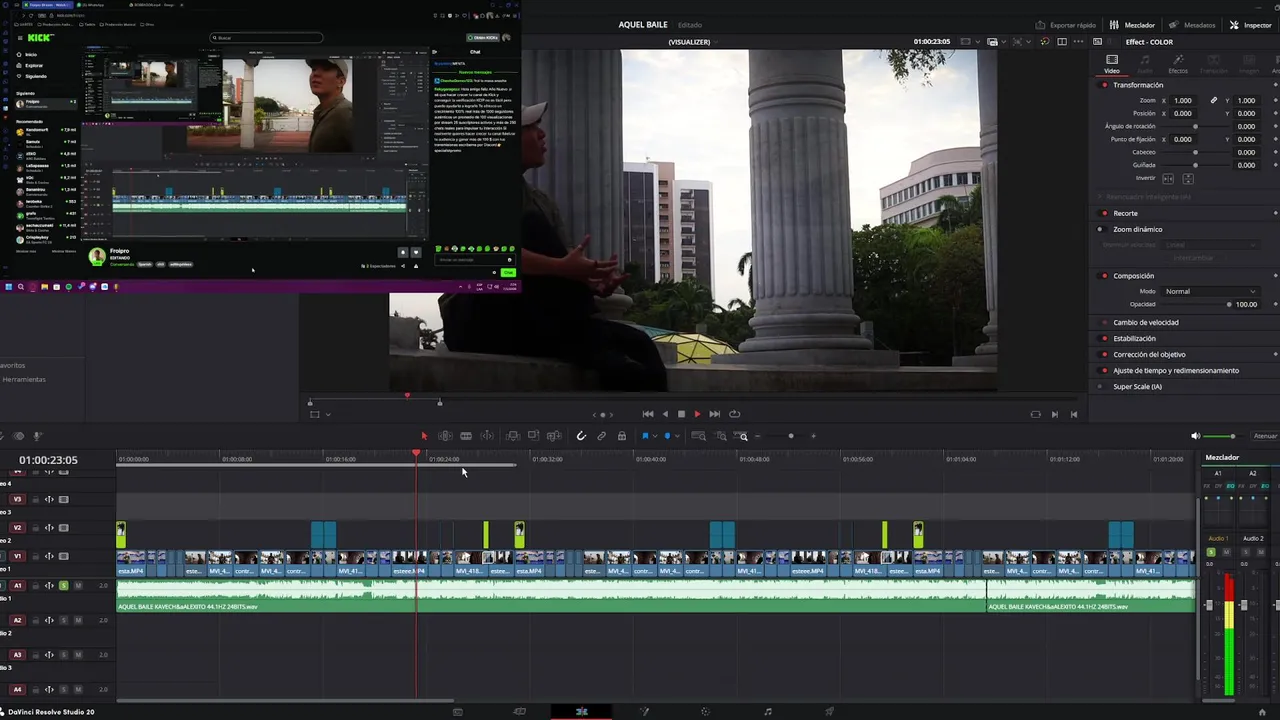
Task: Add a blue marker to the timeline
Action: 667,436
